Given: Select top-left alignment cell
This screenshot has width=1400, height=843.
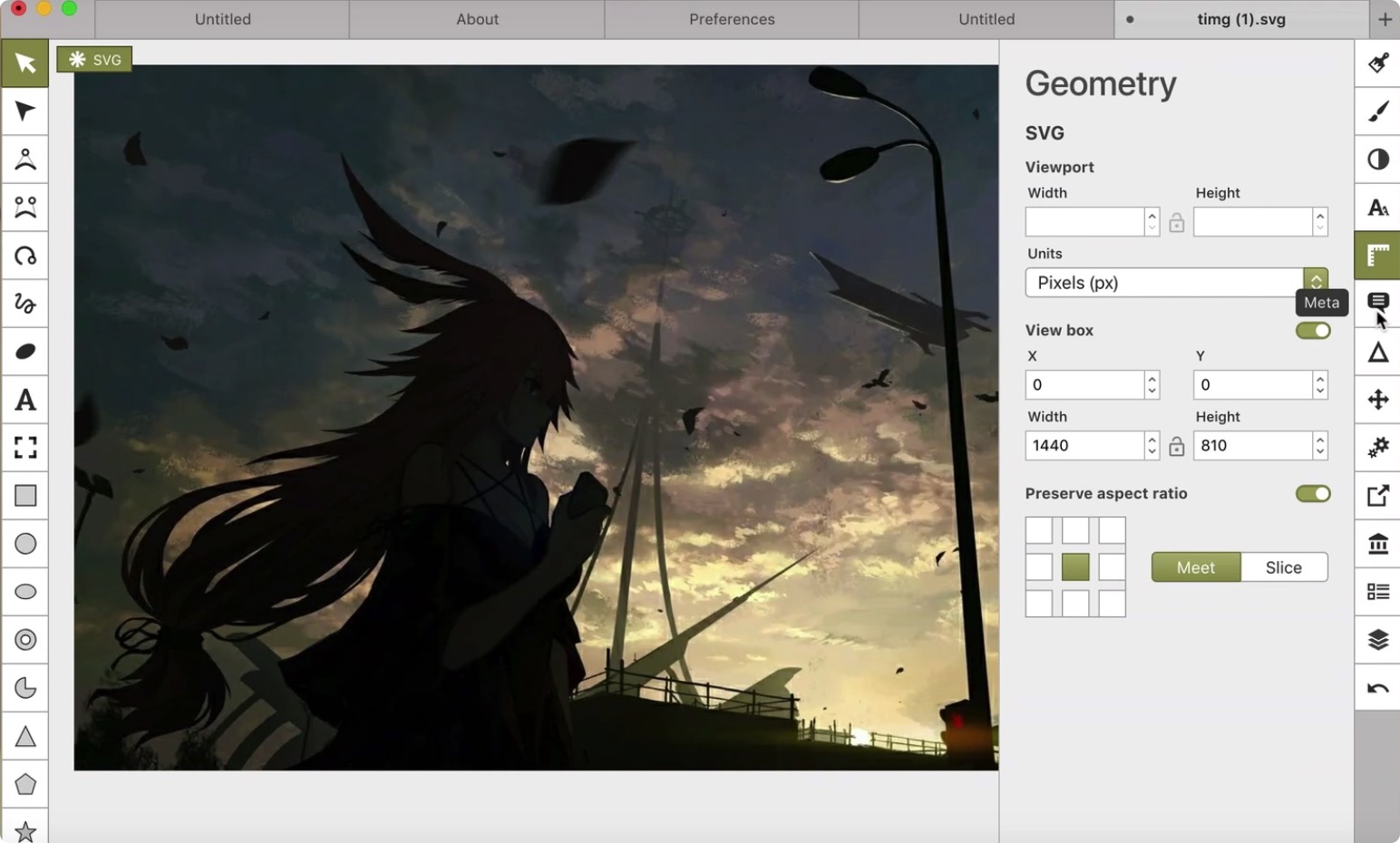Looking at the screenshot, I should tap(1039, 530).
